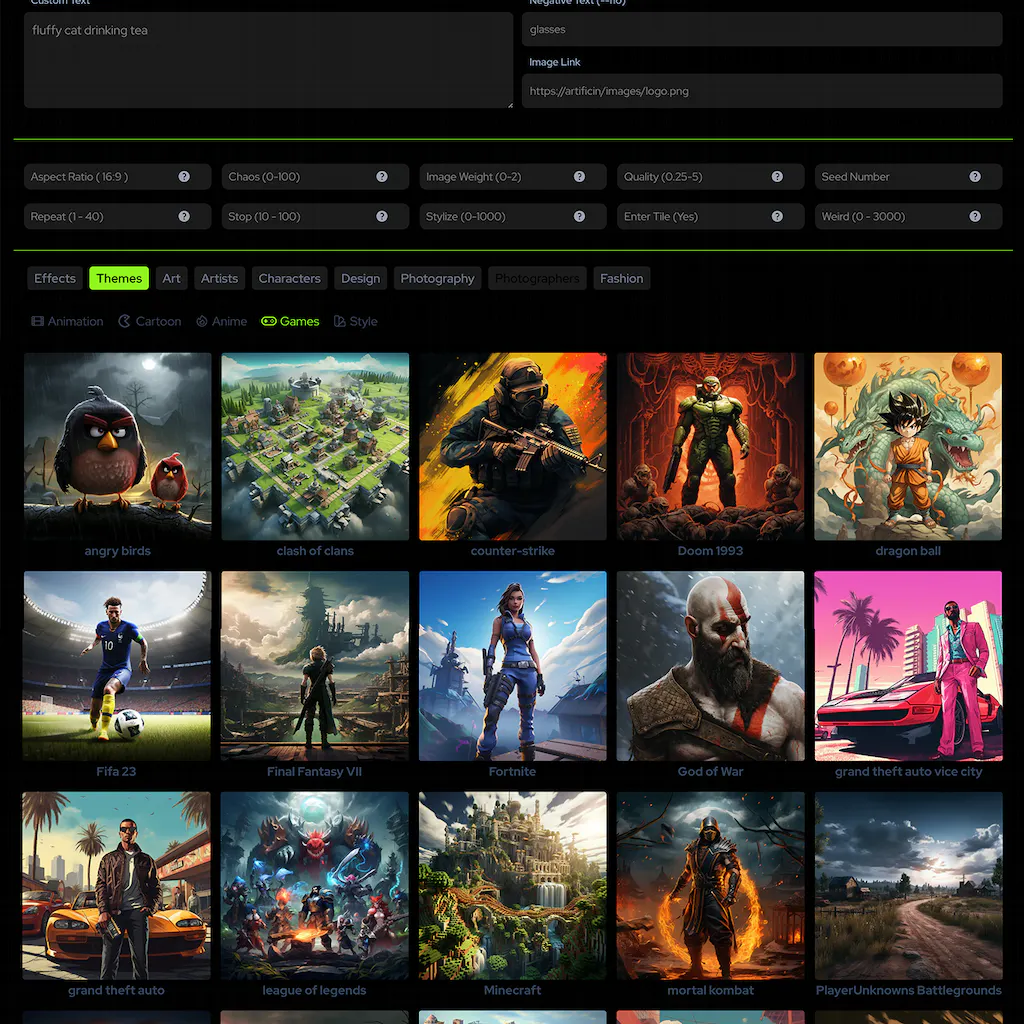Switch to the Animation subcategory
Image resolution: width=1024 pixels, height=1024 pixels.
[x=67, y=321]
